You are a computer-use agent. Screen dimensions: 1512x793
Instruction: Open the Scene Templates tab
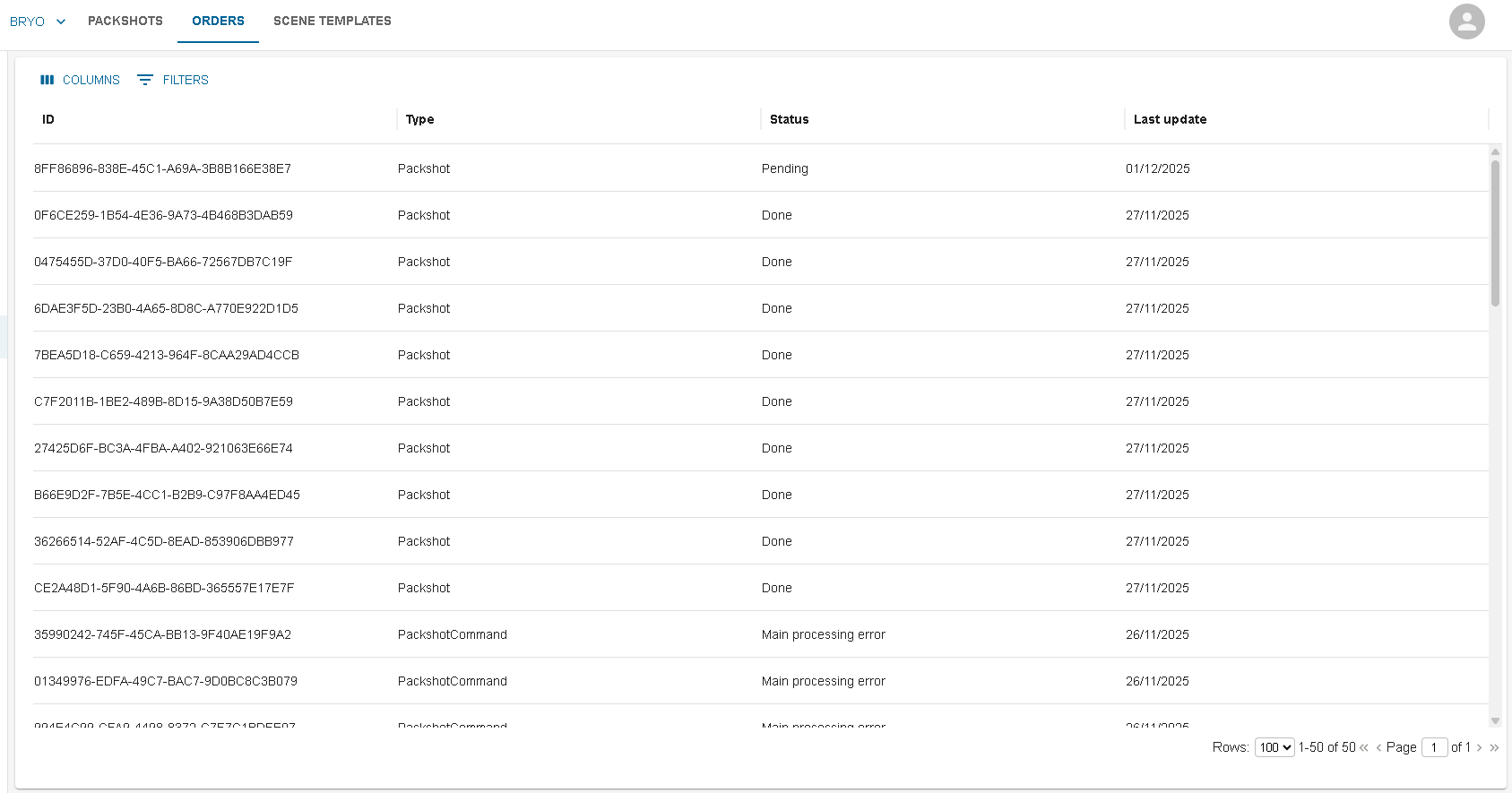tap(333, 21)
